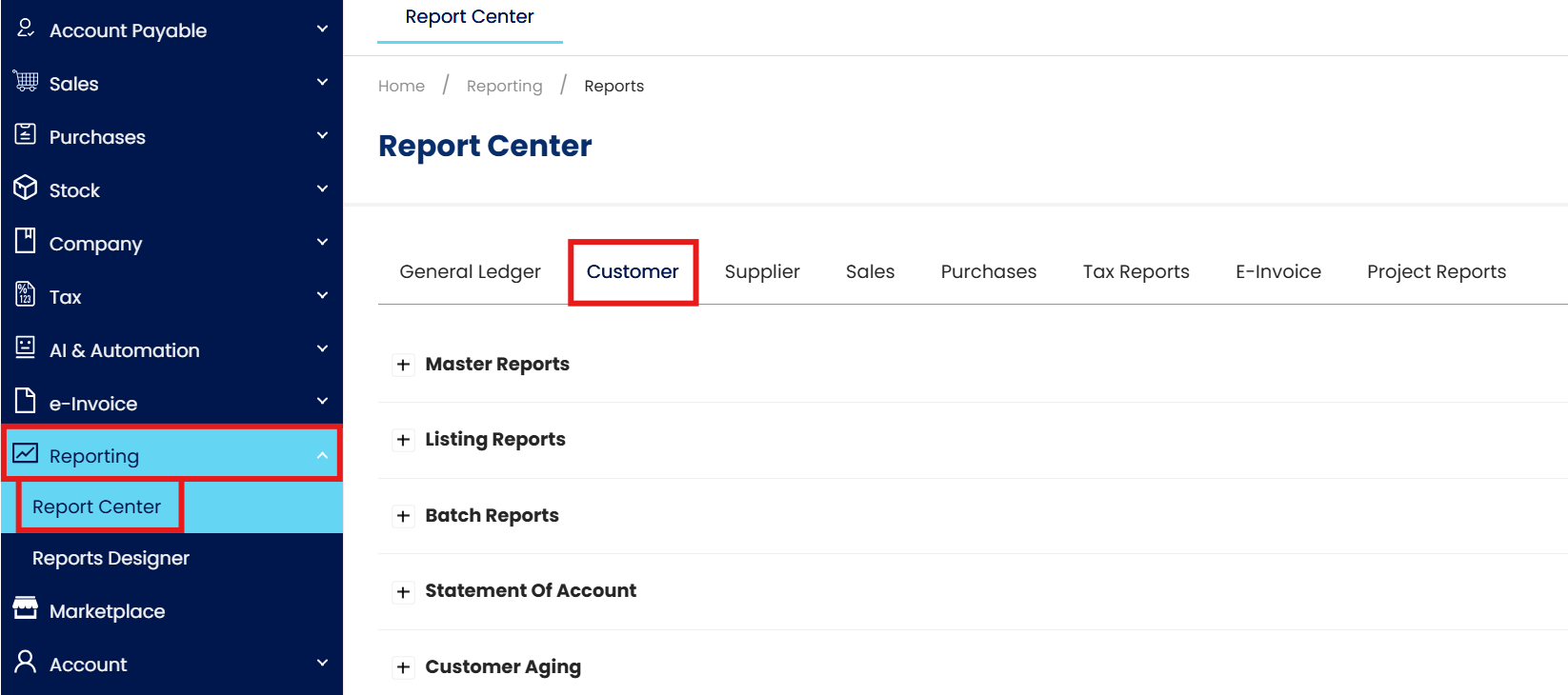Image resolution: width=1568 pixels, height=695 pixels.
Task: Click the Tax percentage icon
Action: 26,294
